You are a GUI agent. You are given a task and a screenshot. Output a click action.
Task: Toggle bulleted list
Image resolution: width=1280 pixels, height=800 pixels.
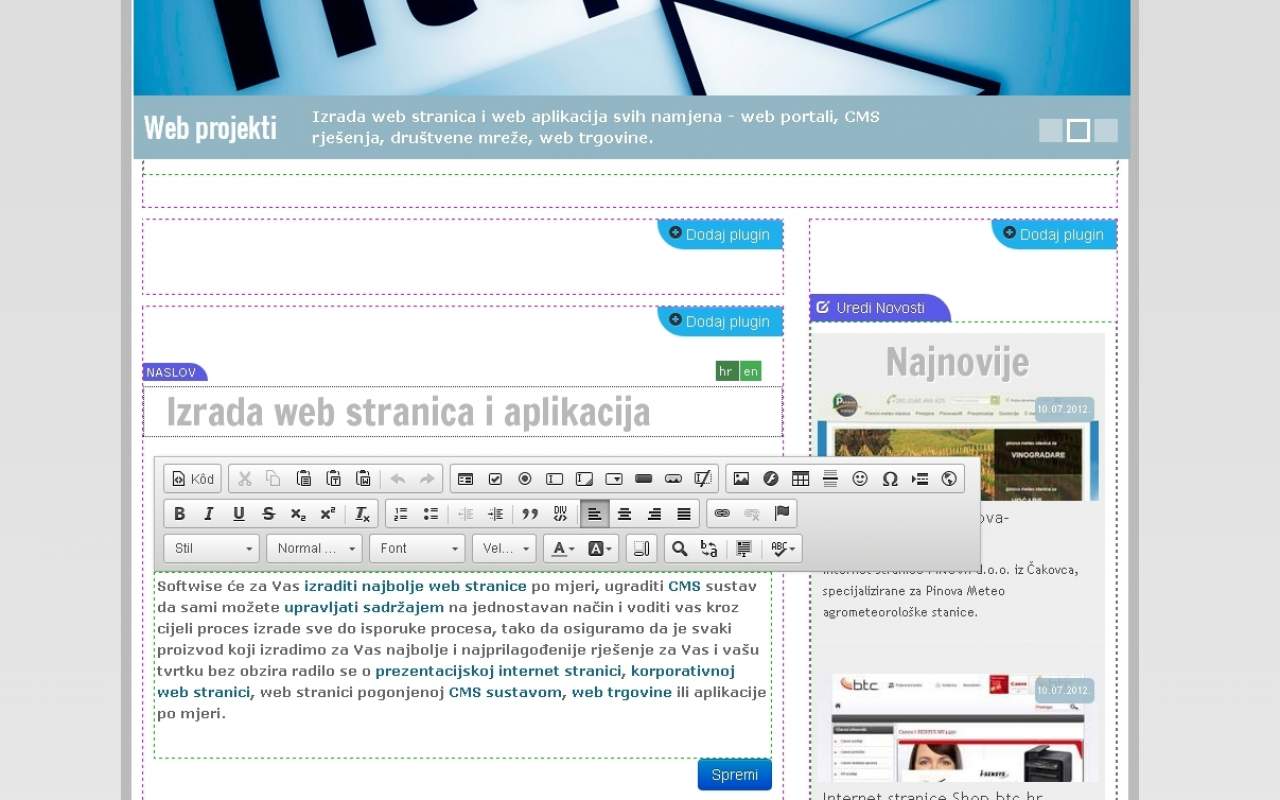[431, 514]
